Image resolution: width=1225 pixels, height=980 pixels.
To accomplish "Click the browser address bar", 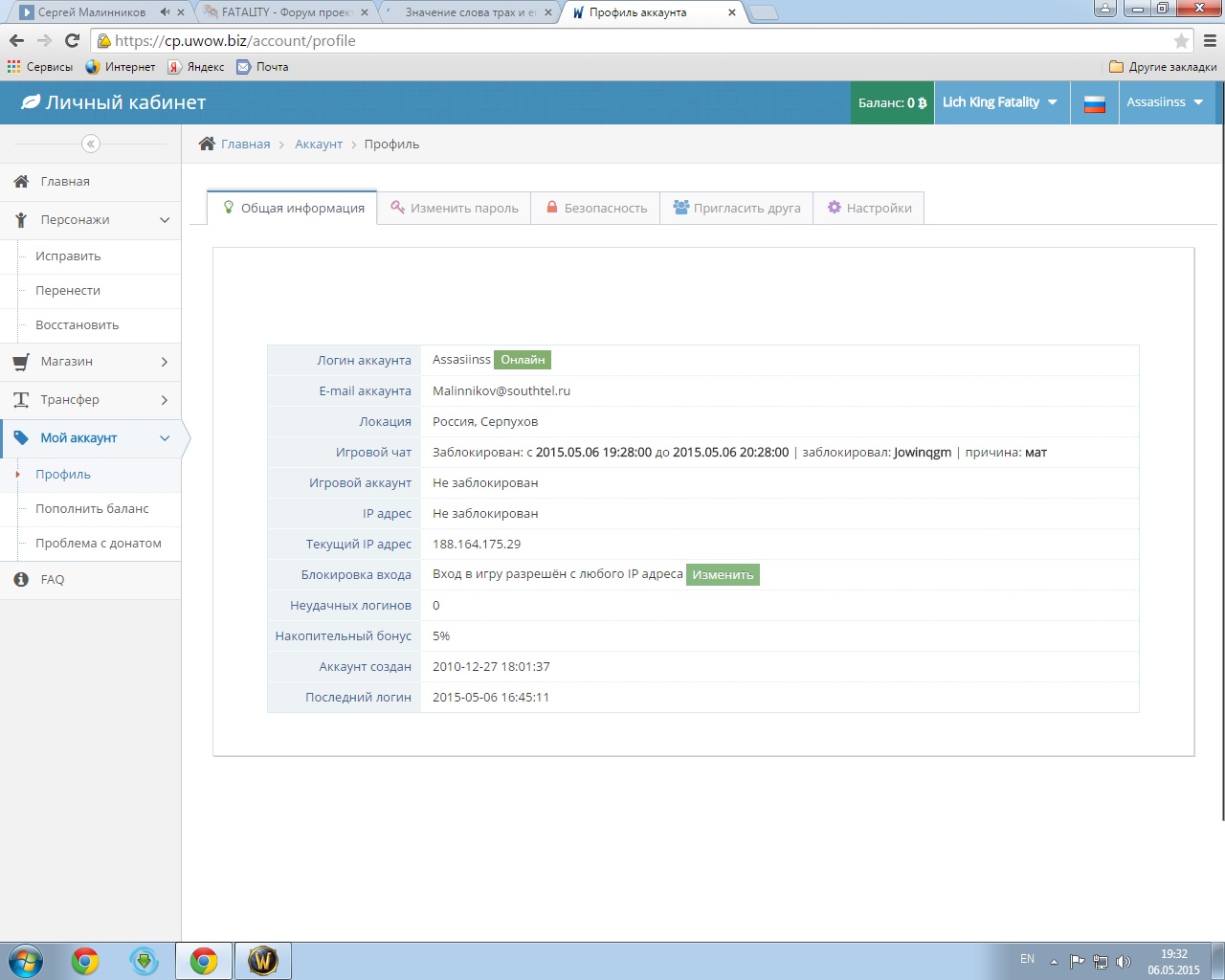I will click(x=632, y=41).
